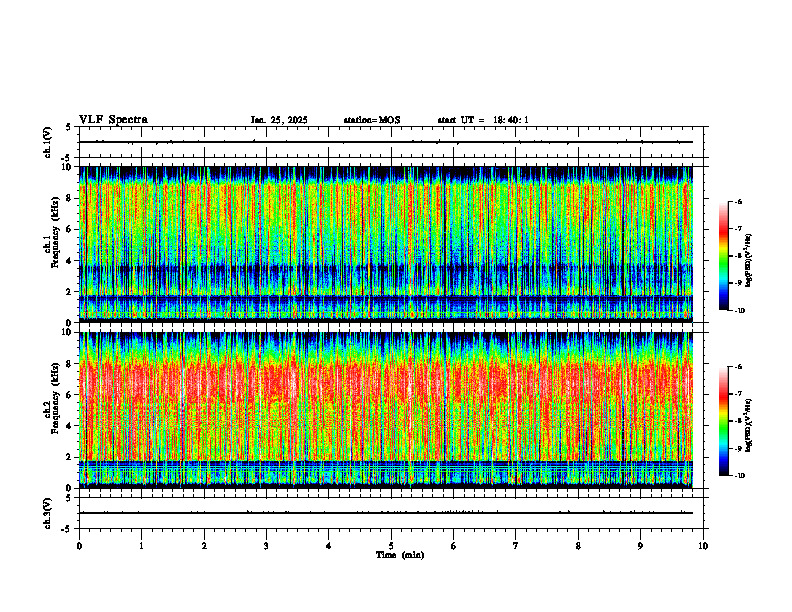The image size is (792, 612).
Task: Click the '4' kHz tick on ch.1 spectrogram
Action: 70,261
